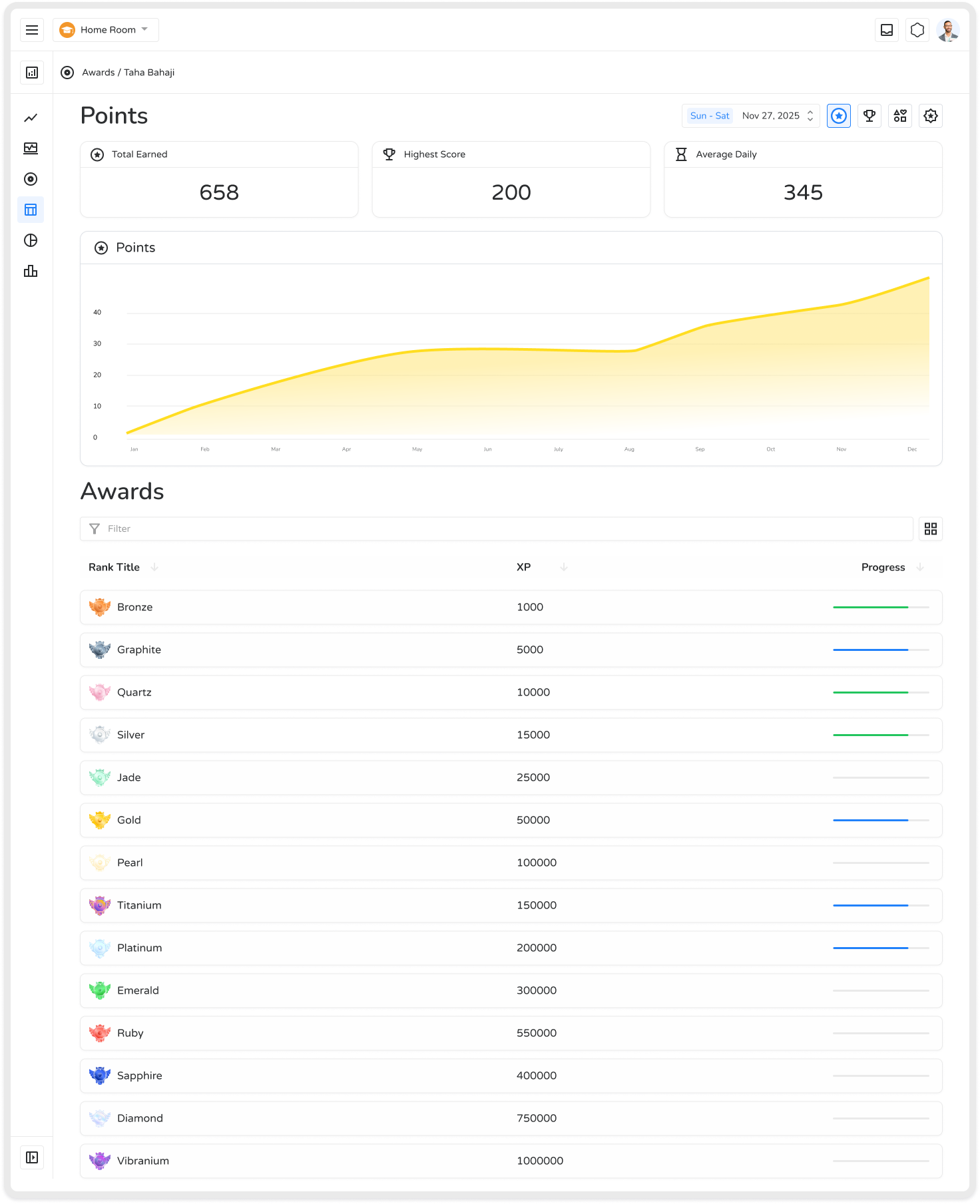This screenshot has height=1204, width=980.
Task: Click inside the Filter input field
Action: (496, 528)
